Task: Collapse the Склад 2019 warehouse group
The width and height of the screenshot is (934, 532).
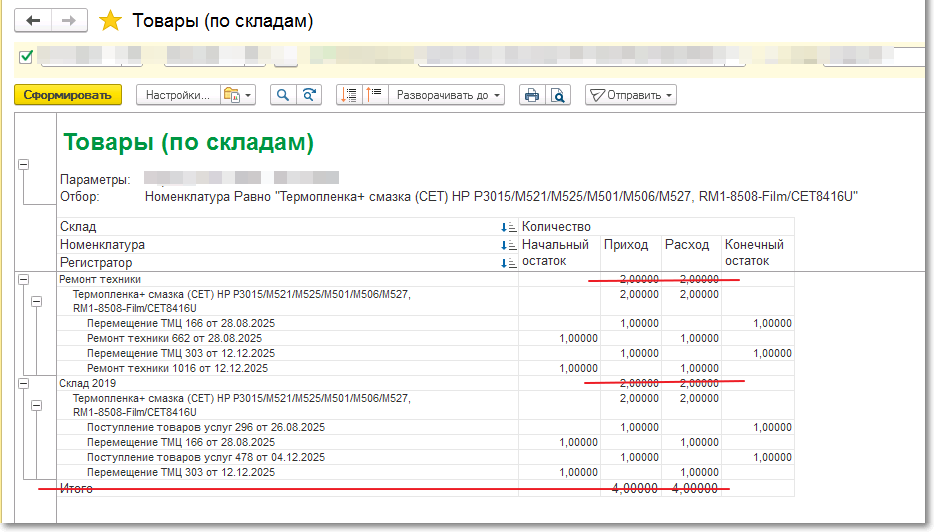Action: (x=23, y=383)
